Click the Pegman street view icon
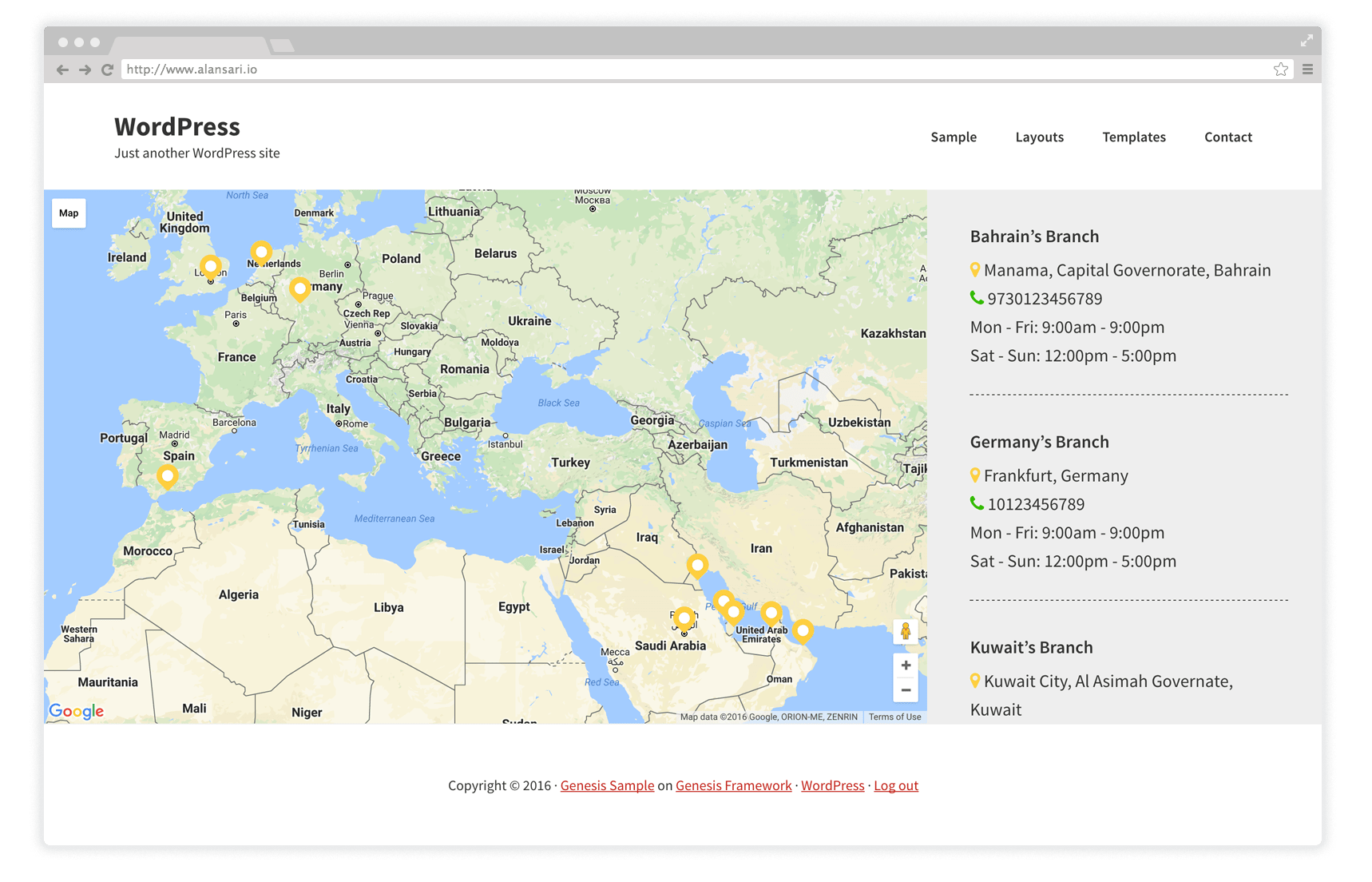Screen dimensions: 1372x882 point(906,631)
